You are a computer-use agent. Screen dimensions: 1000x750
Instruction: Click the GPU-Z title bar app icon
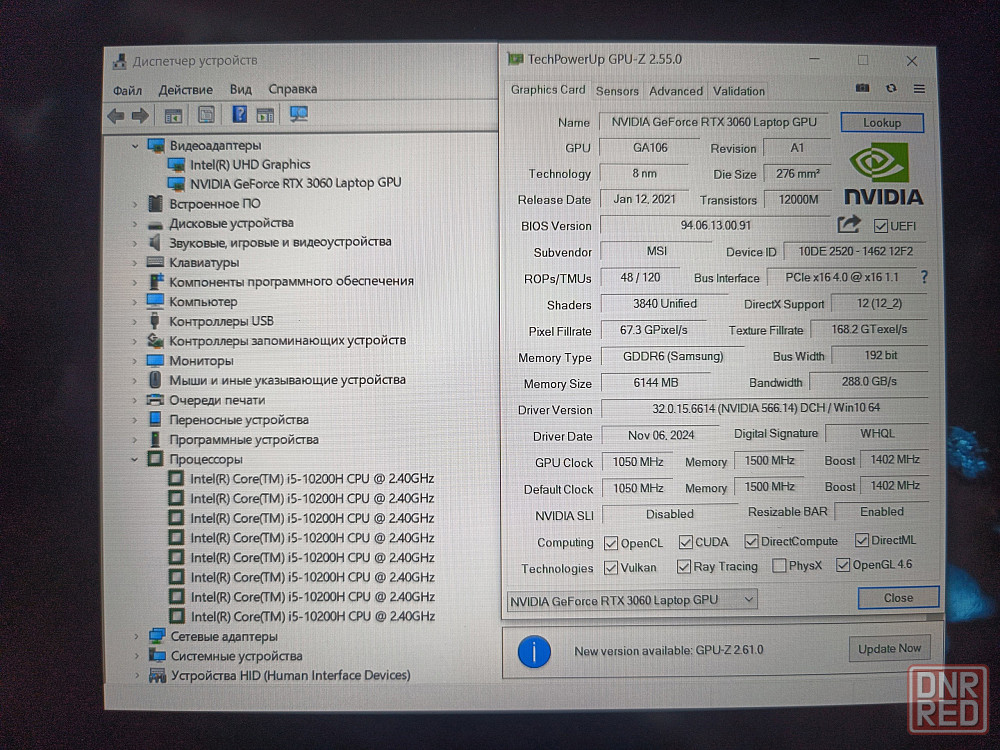tap(515, 59)
